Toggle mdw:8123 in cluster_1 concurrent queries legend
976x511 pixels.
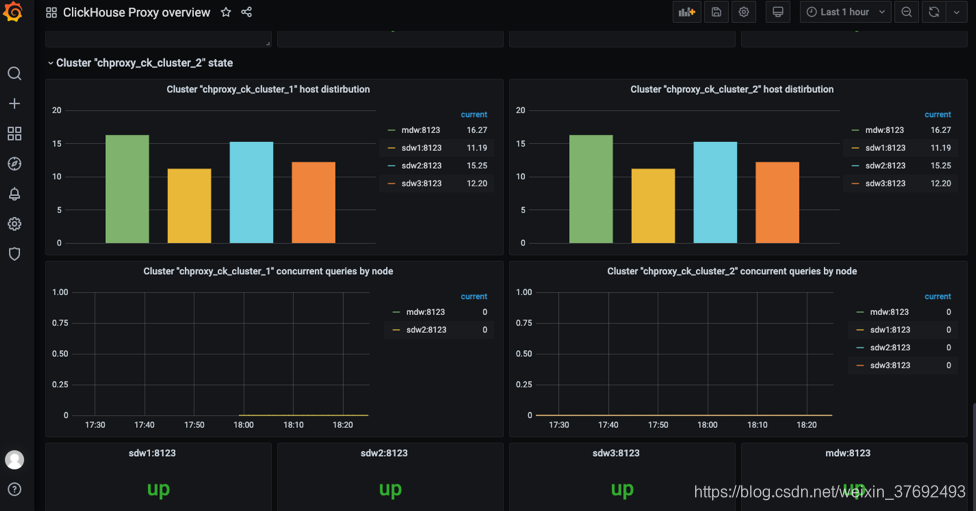[426, 312]
